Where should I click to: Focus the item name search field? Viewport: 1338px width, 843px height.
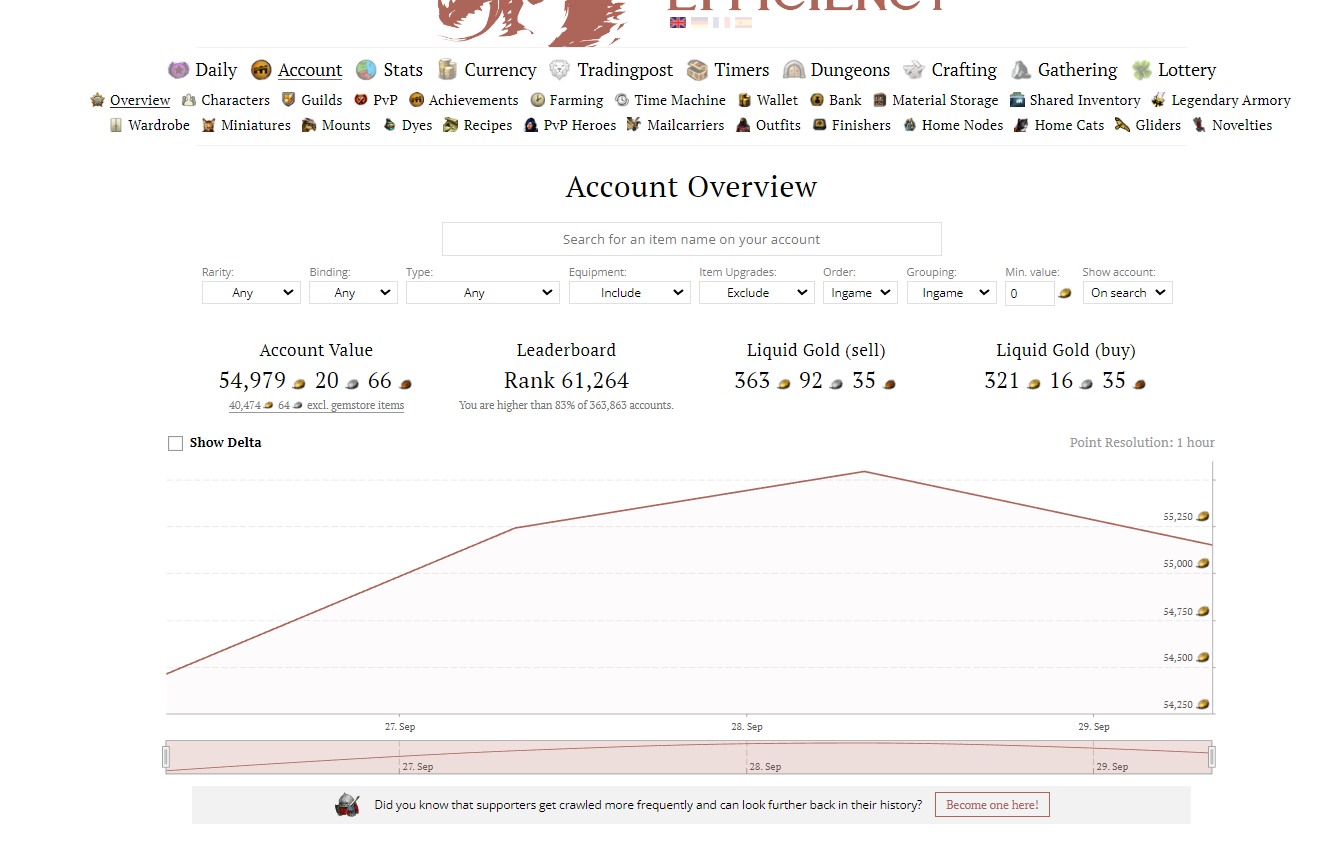click(691, 239)
